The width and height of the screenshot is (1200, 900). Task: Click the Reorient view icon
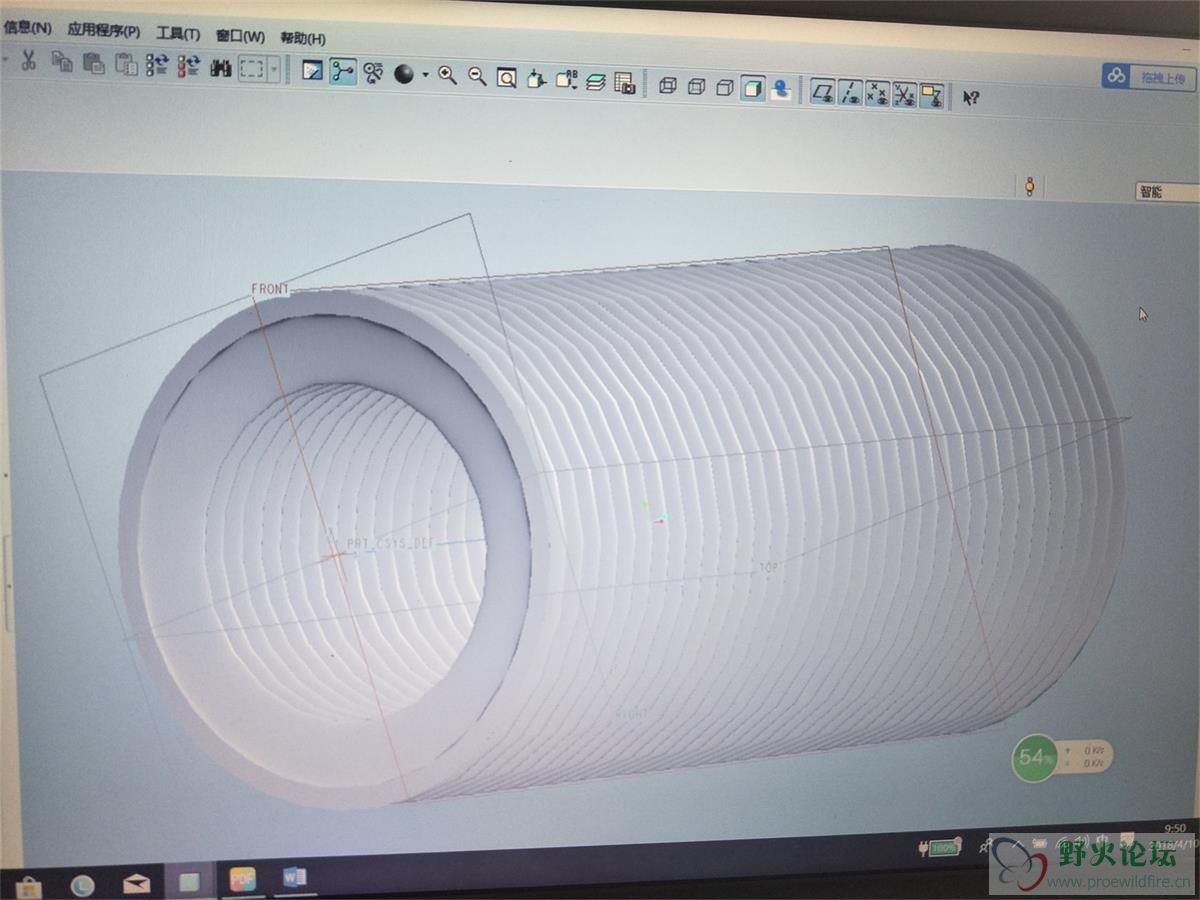pyautogui.click(x=537, y=79)
